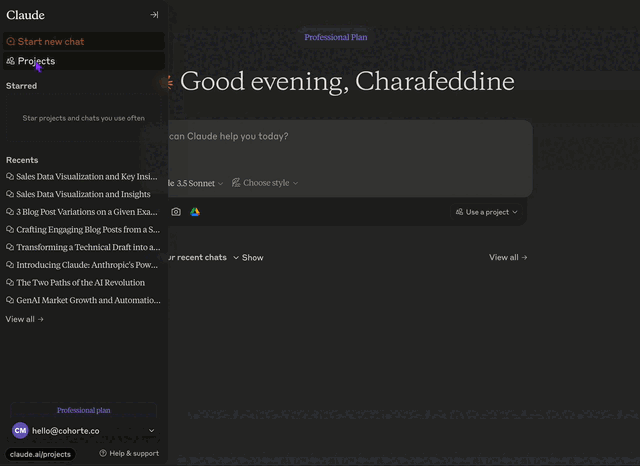Open chat Sales Data Visualization and Key Insi...
Viewport: 640px width, 466px height.
[82, 177]
